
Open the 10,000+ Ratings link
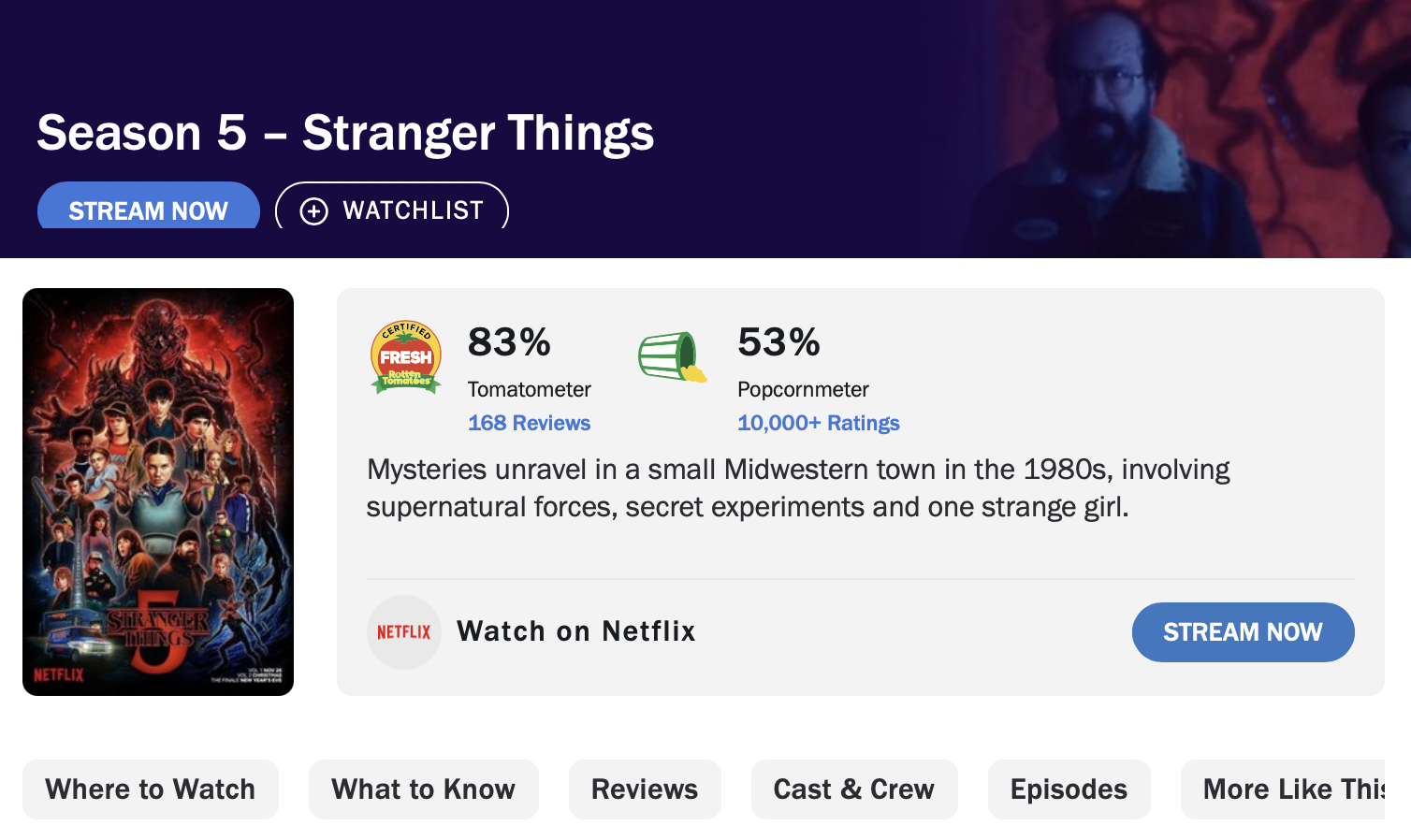[x=818, y=423]
